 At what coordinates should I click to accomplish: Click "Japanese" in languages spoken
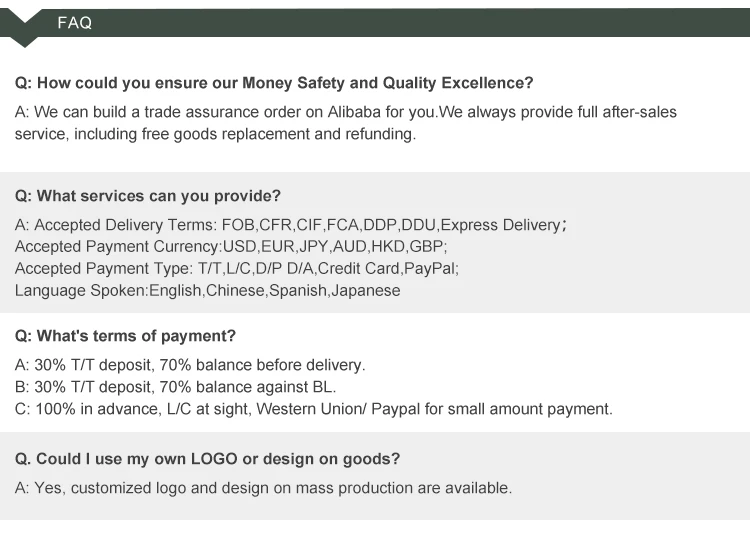click(x=366, y=291)
